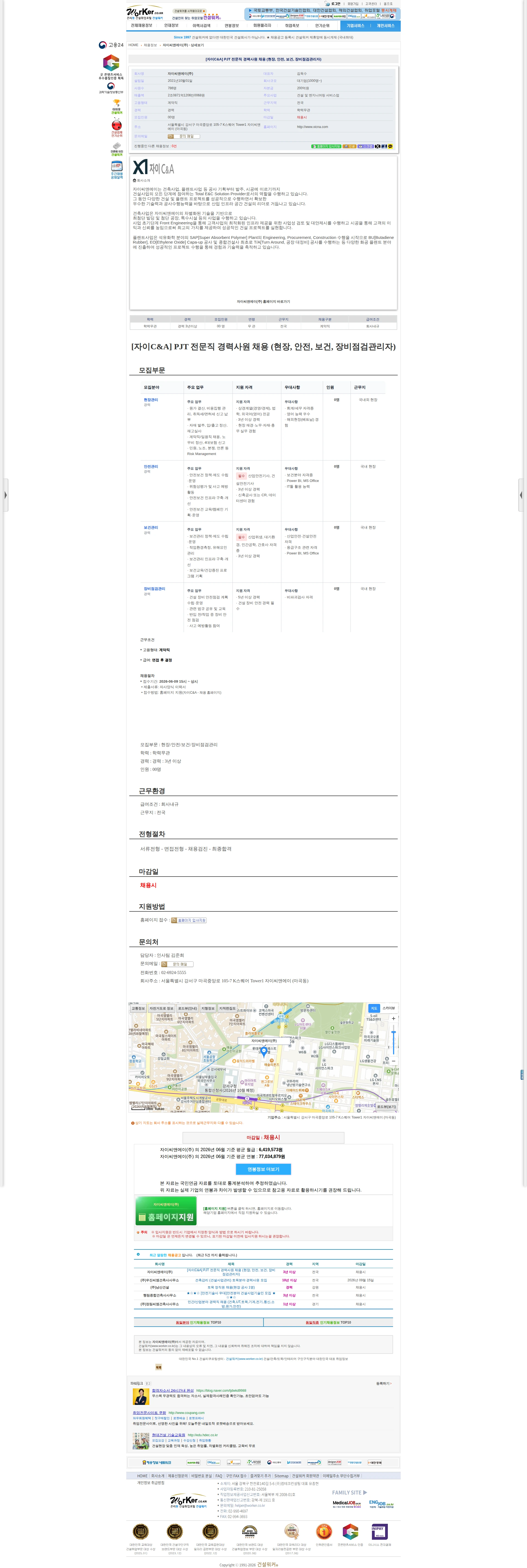
Task: Click HOME in the breadcrumb
Action: (x=133, y=45)
